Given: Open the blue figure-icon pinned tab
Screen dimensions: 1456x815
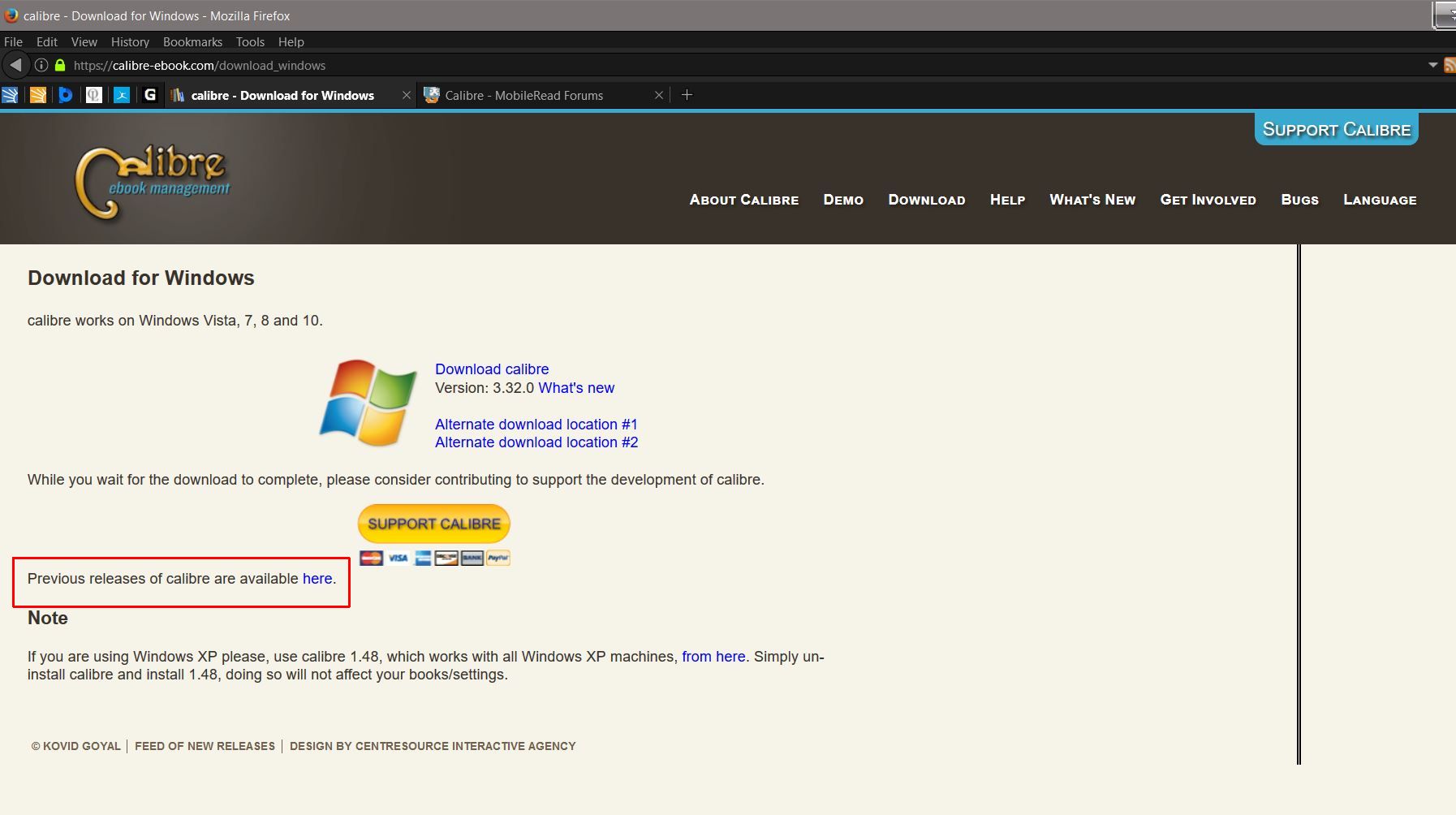Looking at the screenshot, I should coord(122,95).
